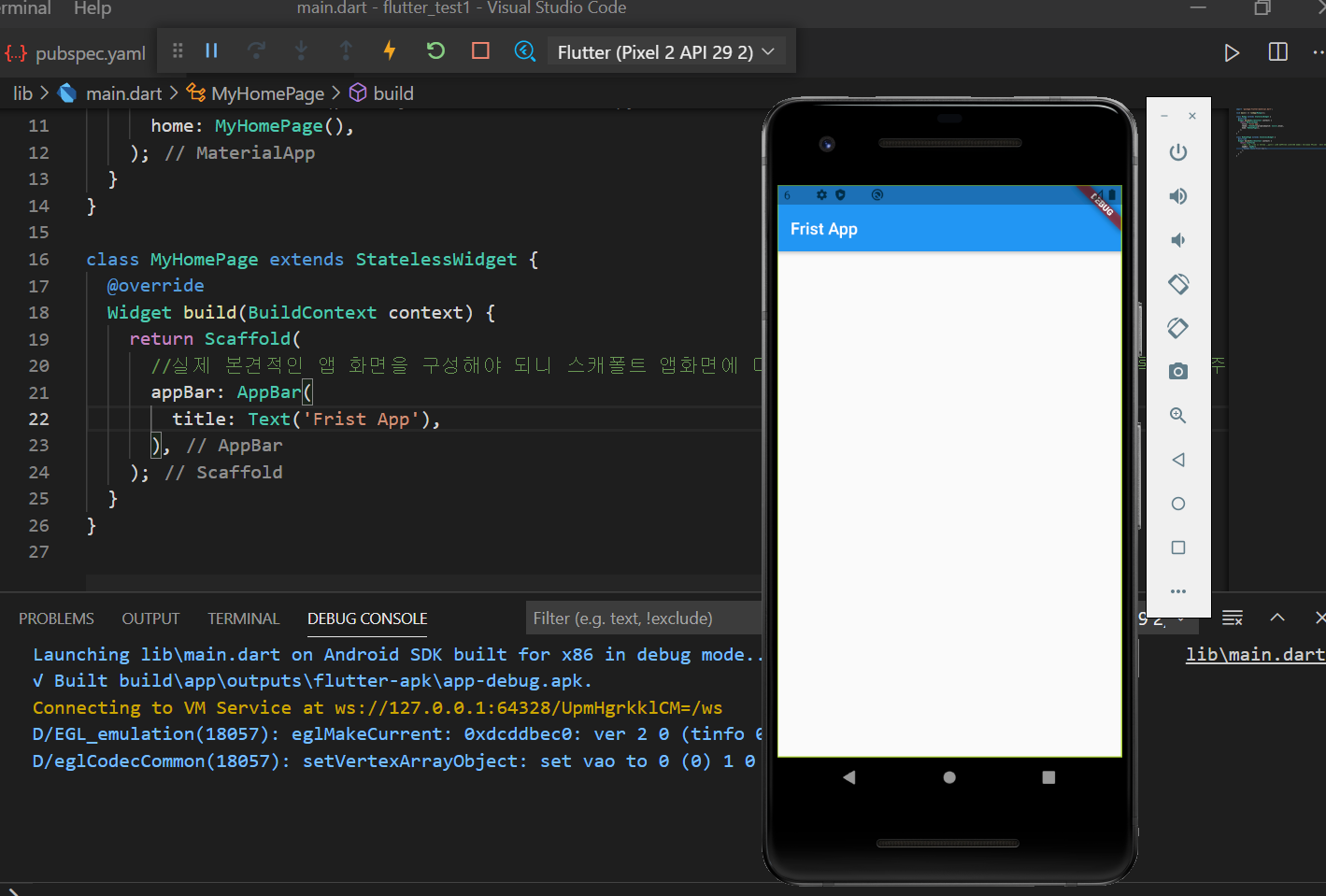Pause the debug session
1326x896 pixels.
click(211, 50)
